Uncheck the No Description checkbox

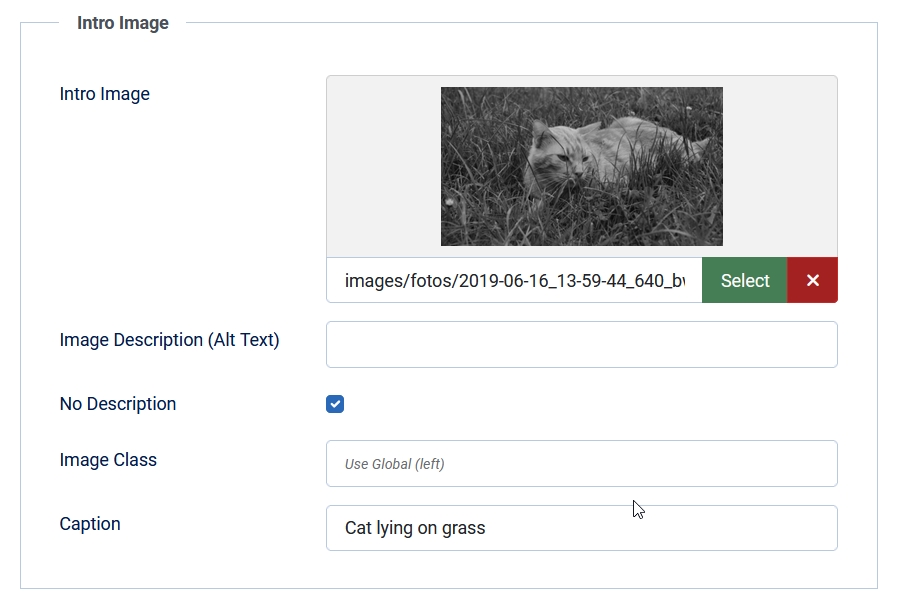click(x=334, y=403)
